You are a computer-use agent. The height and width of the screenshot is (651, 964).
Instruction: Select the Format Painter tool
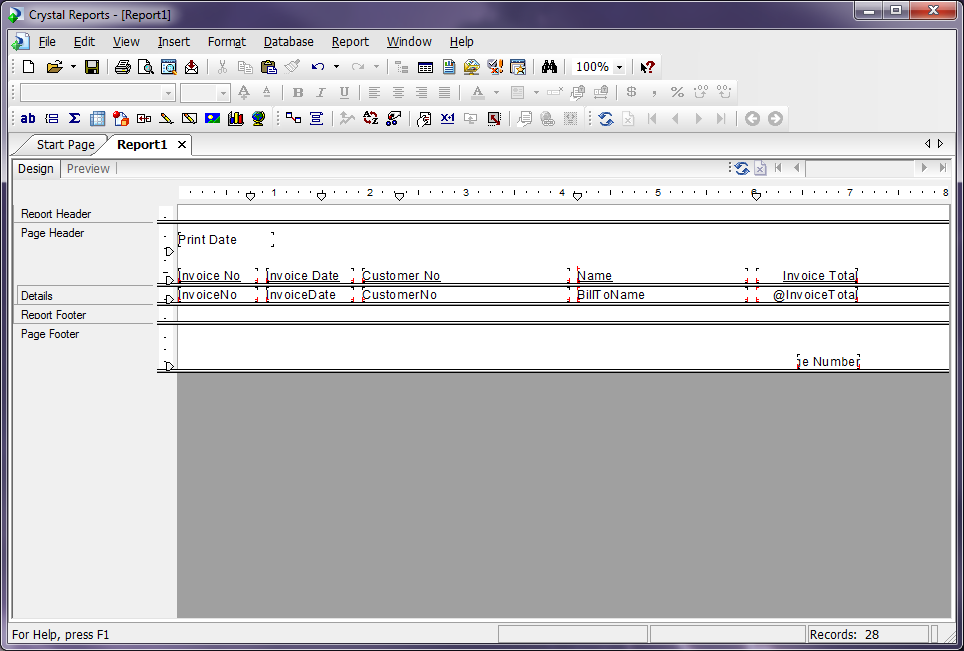[292, 66]
